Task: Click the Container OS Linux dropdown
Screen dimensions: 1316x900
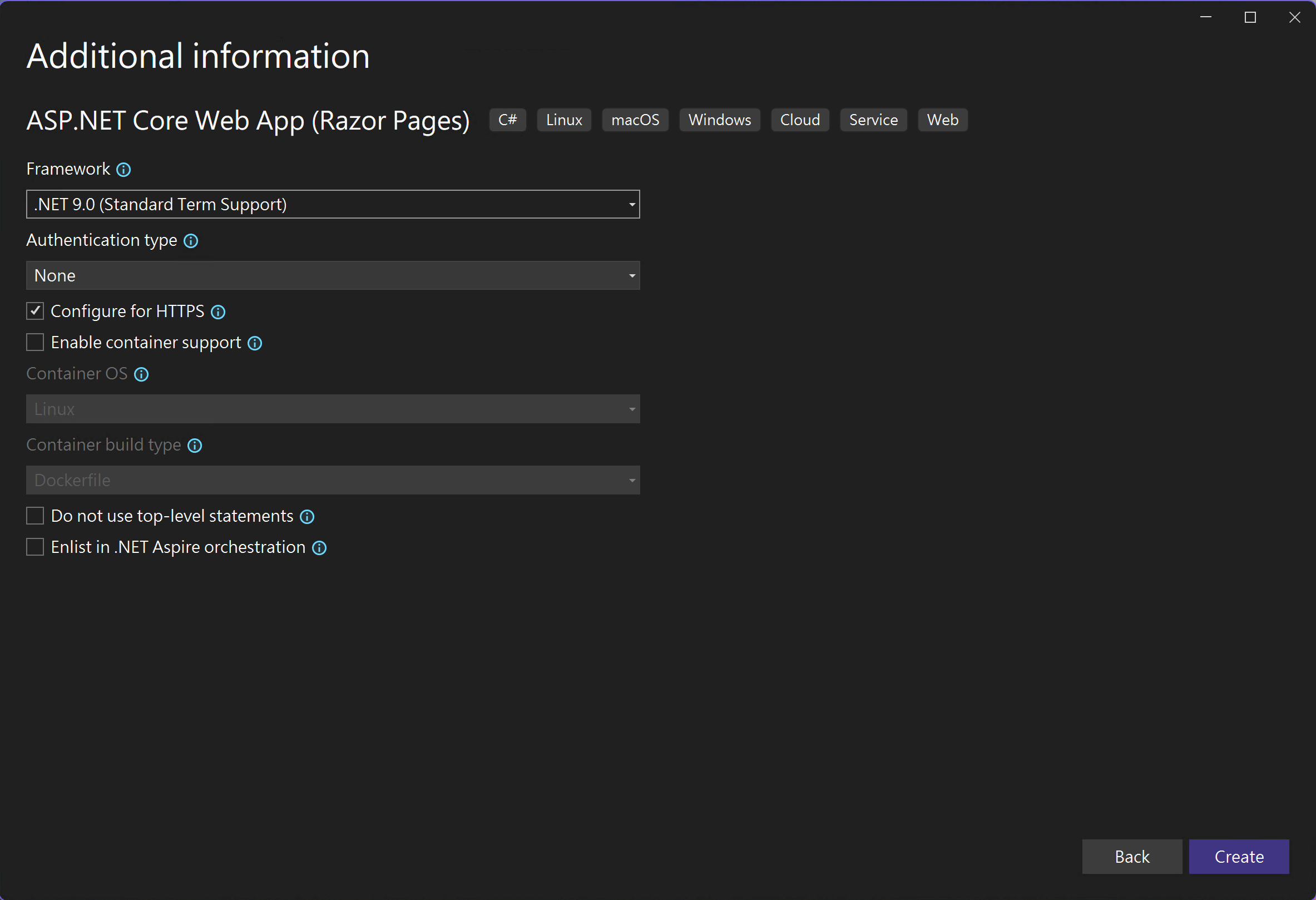Action: point(333,409)
